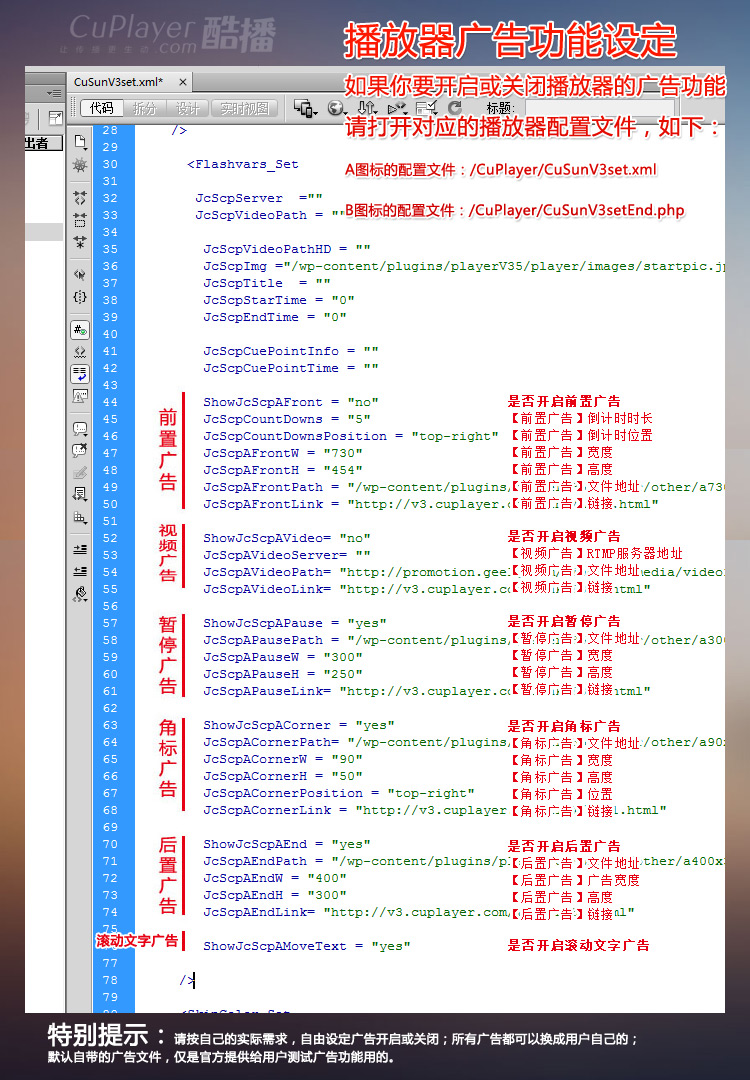This screenshot has width=750, height=1080.
Task: Click Expand All code icon
Action: [x=80, y=242]
